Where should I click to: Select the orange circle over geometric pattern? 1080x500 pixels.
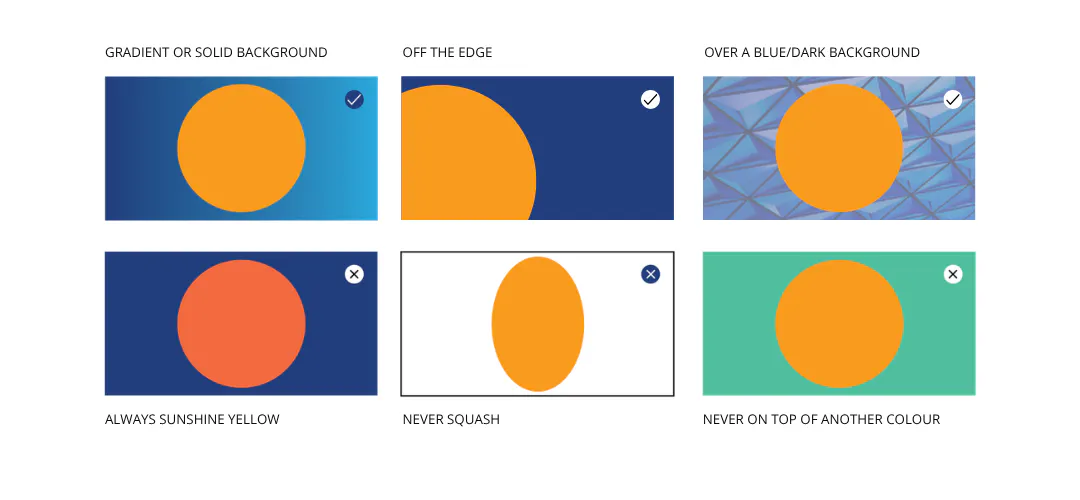[839, 148]
